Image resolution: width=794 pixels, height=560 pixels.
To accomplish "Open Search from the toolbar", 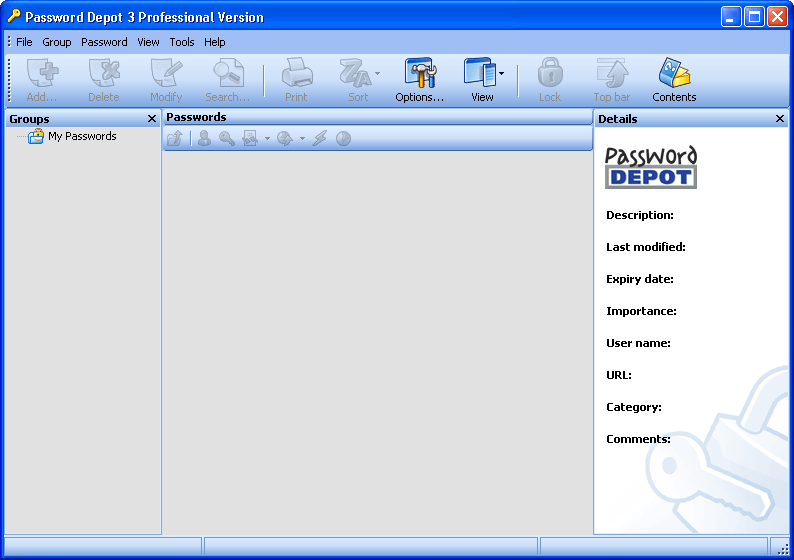I will coord(228,73).
